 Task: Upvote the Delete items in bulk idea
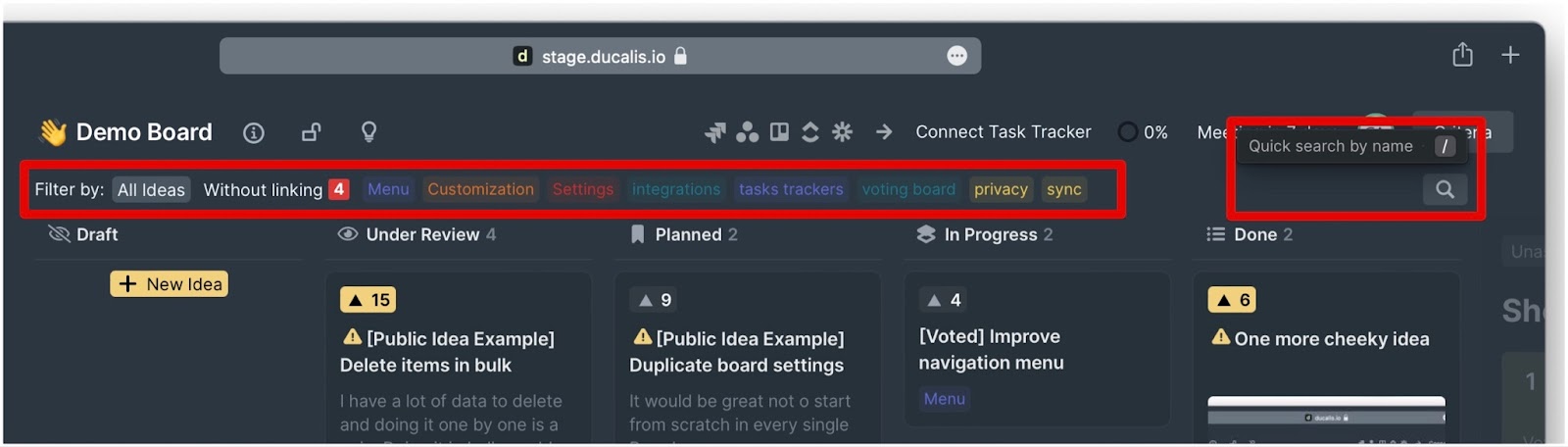[367, 300]
